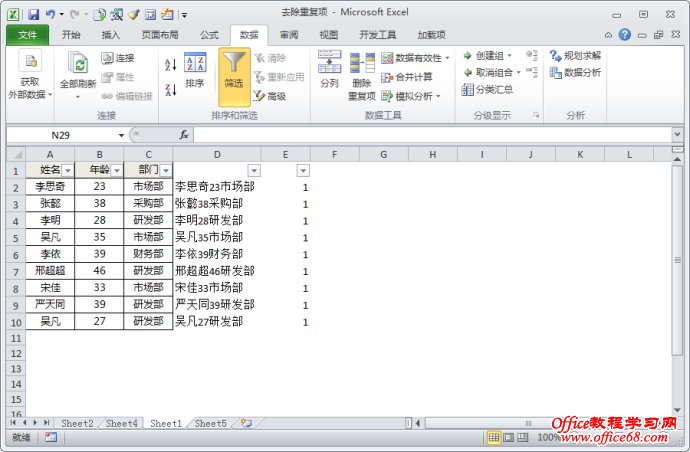Click Remove Duplicates (删除重复项)
This screenshot has width=690, height=452.
click(362, 77)
